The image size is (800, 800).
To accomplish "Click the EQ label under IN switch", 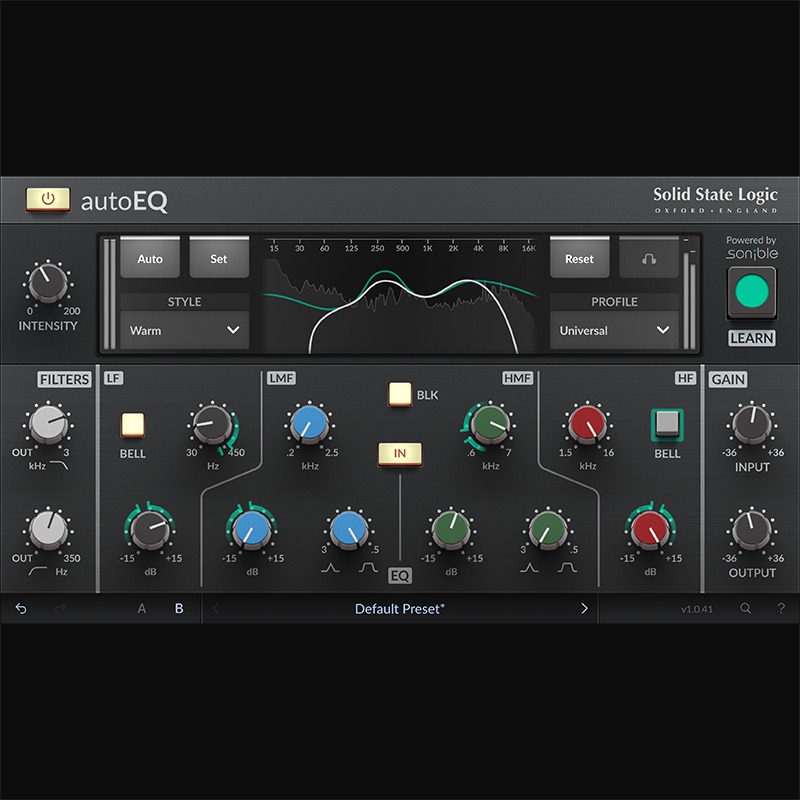I will 399,576.
